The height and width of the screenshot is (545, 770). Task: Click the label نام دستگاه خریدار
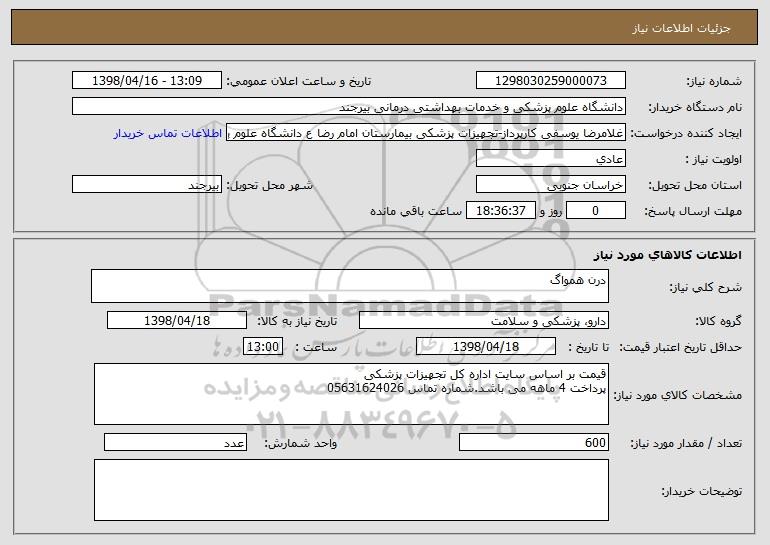(695, 108)
